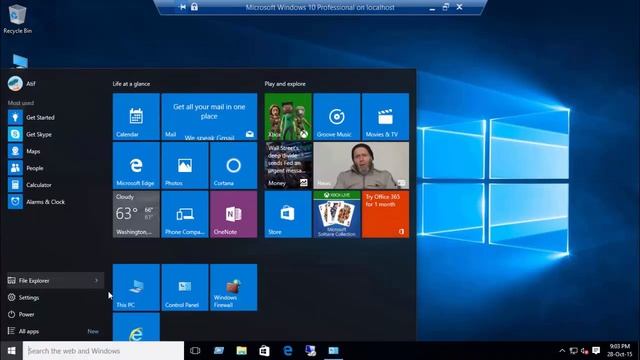
Task: Launch the OneNote tile
Action: pos(233,214)
